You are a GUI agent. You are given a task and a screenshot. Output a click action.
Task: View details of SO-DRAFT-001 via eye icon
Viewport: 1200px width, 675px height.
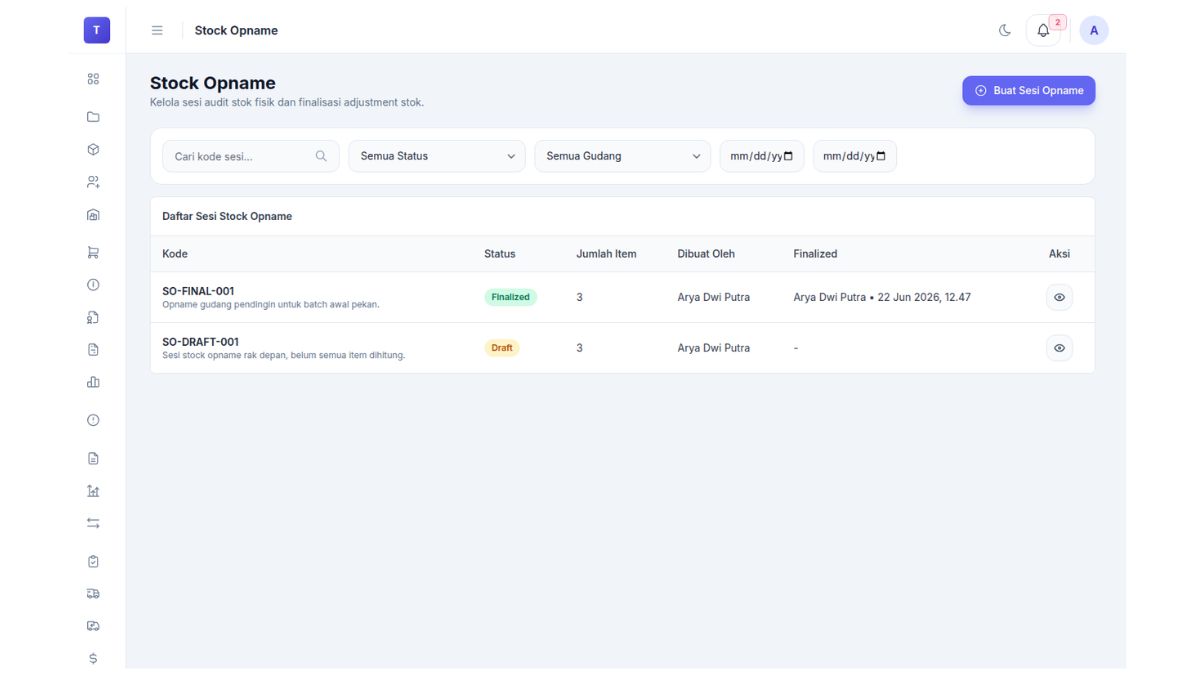click(1059, 348)
